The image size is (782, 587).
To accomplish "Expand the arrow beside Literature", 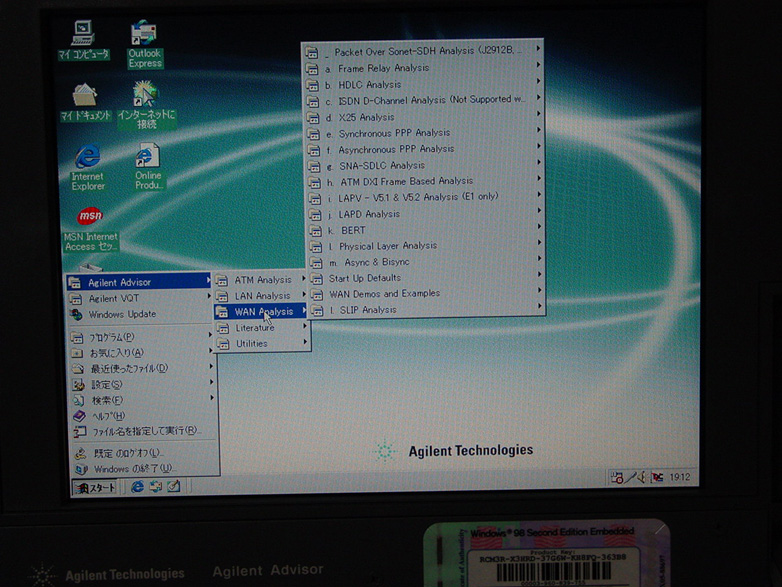I will 304,326.
